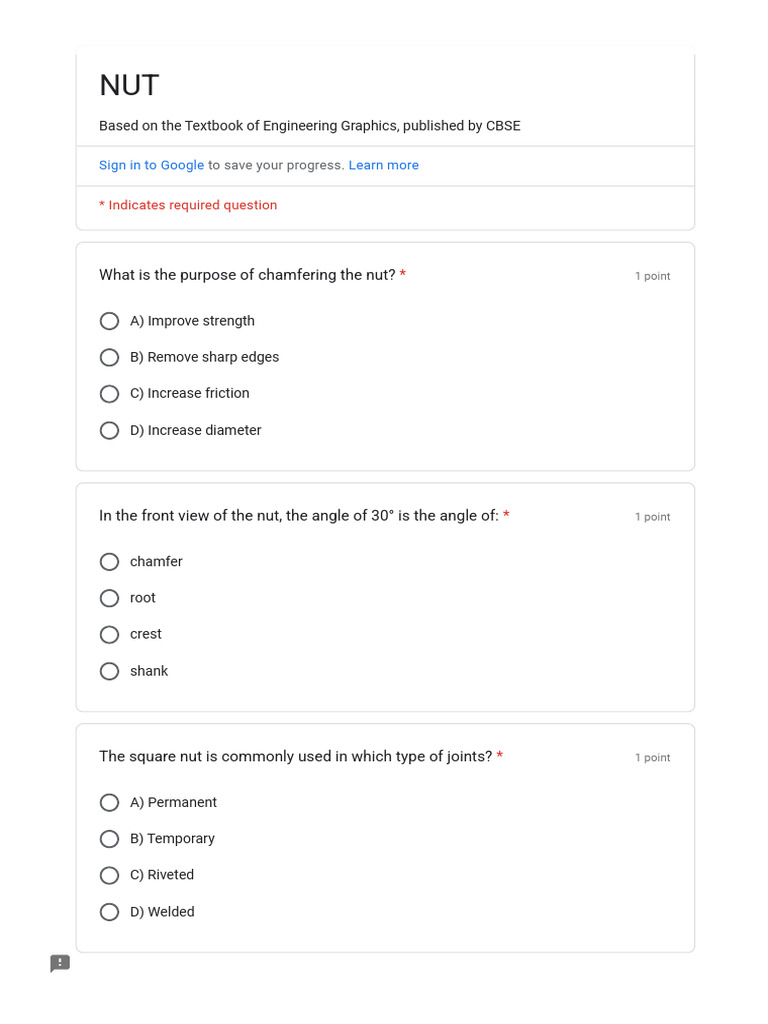768x1024 pixels.
Task: Open the 'Sign in to Google' link
Action: 152,165
